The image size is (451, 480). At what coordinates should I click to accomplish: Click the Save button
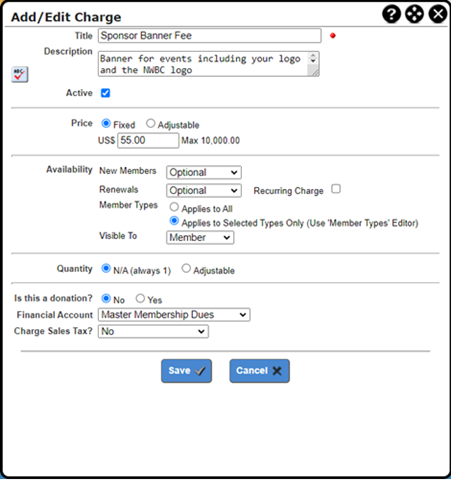186,371
